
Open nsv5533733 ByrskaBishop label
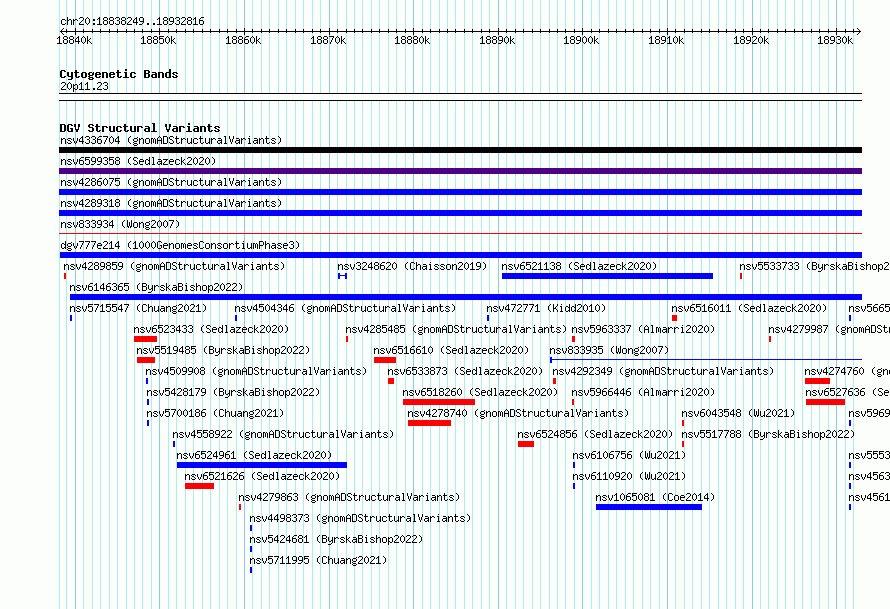814,266
